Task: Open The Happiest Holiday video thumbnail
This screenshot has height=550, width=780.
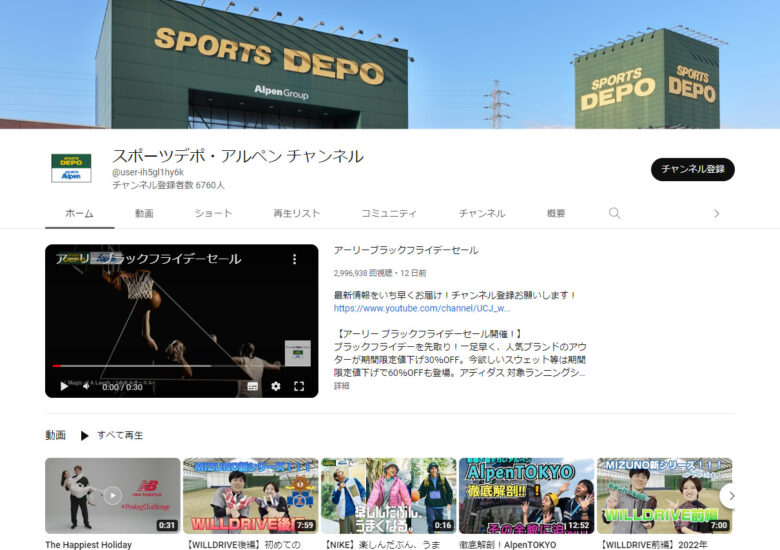Action: coord(113,496)
